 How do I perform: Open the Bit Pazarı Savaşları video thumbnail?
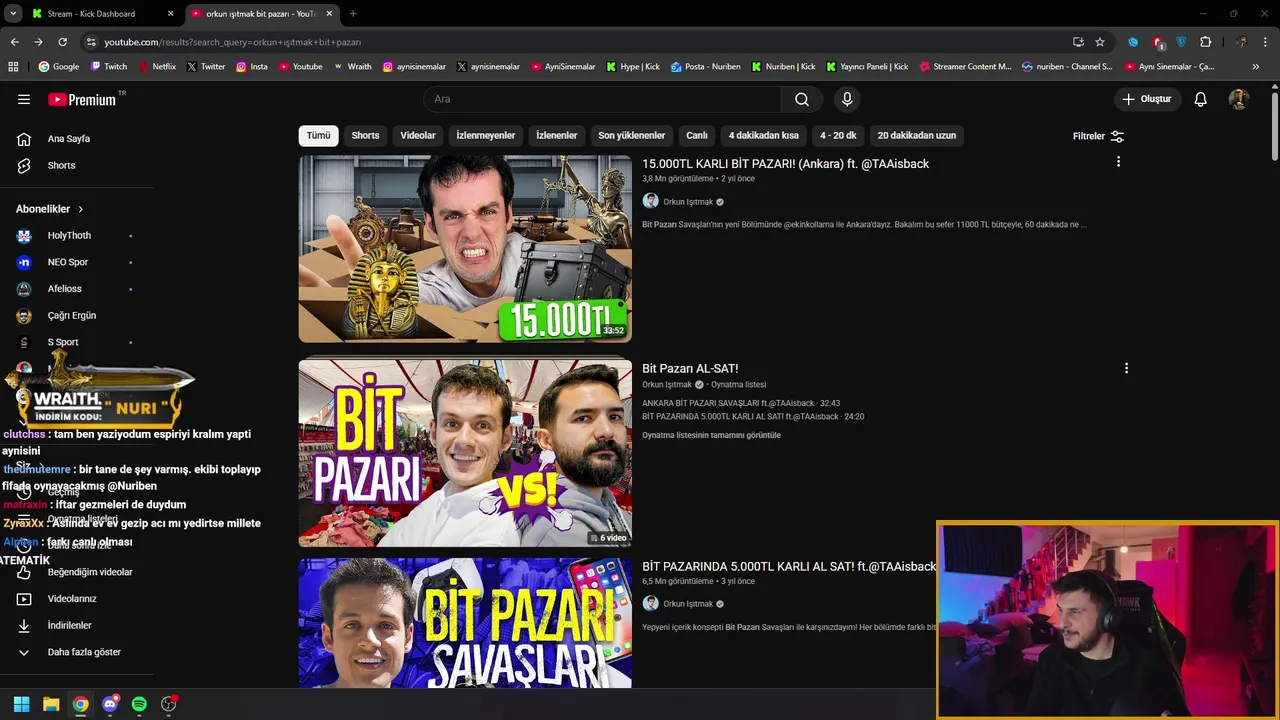point(465,623)
